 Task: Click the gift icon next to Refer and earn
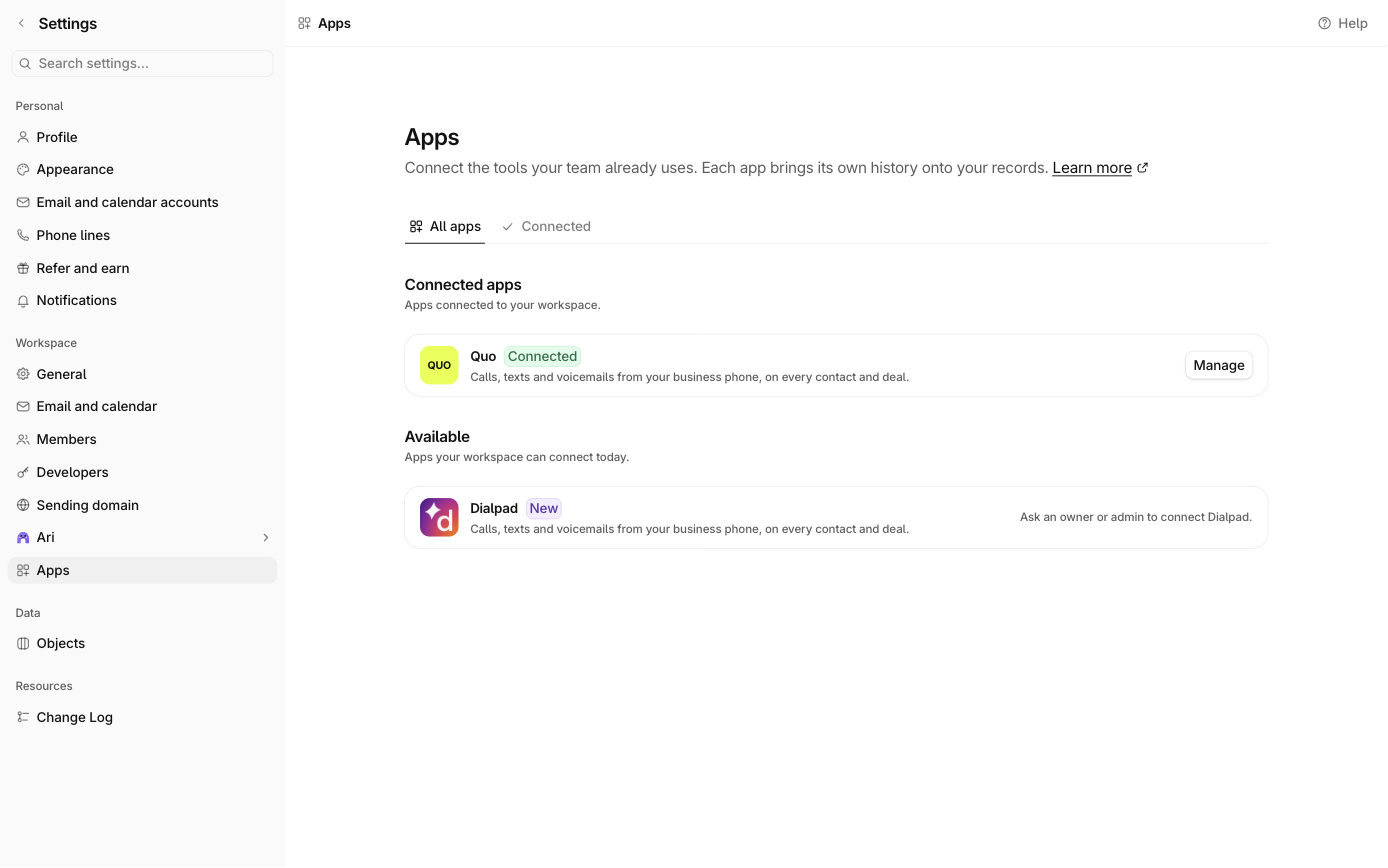pos(23,268)
